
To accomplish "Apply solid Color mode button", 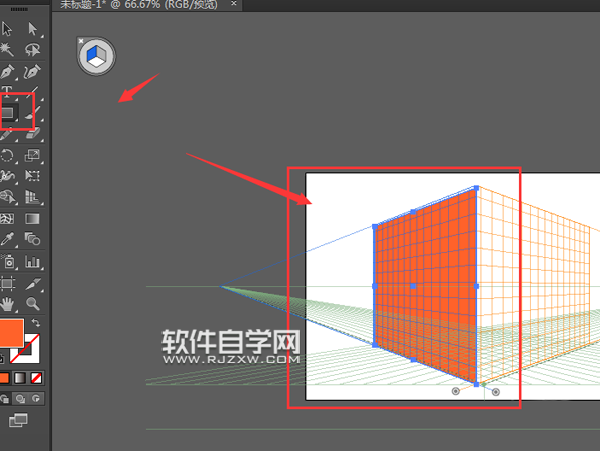I will 4,378.
